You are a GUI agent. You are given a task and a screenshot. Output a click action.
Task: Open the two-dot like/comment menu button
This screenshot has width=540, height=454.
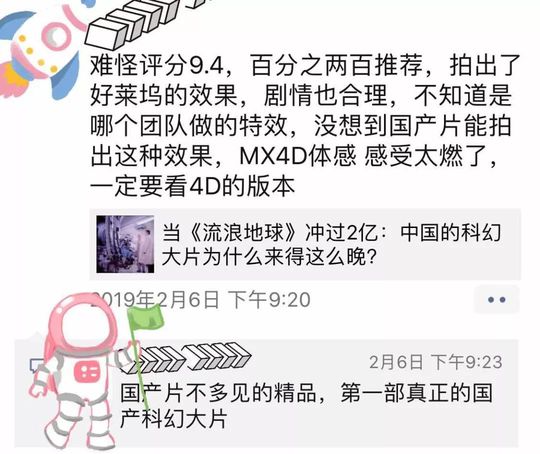(496, 299)
